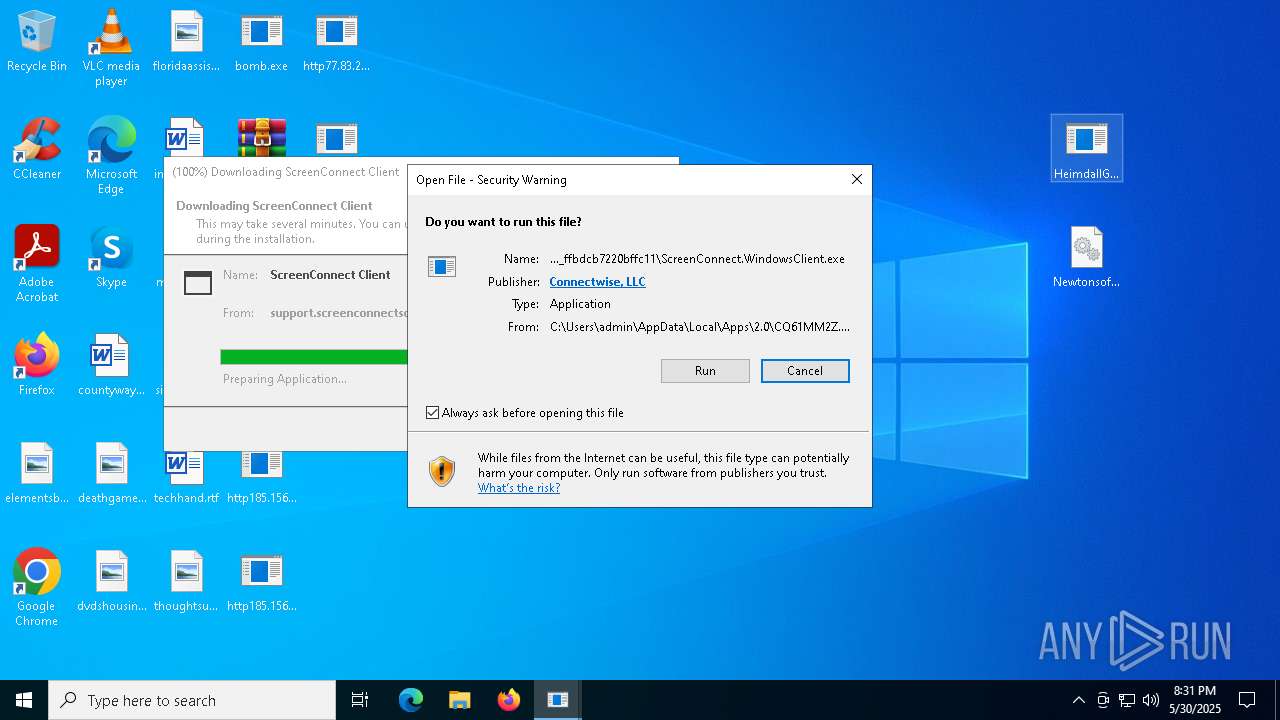The height and width of the screenshot is (720, 1280).
Task: Click the green download progress bar
Action: click(314, 357)
